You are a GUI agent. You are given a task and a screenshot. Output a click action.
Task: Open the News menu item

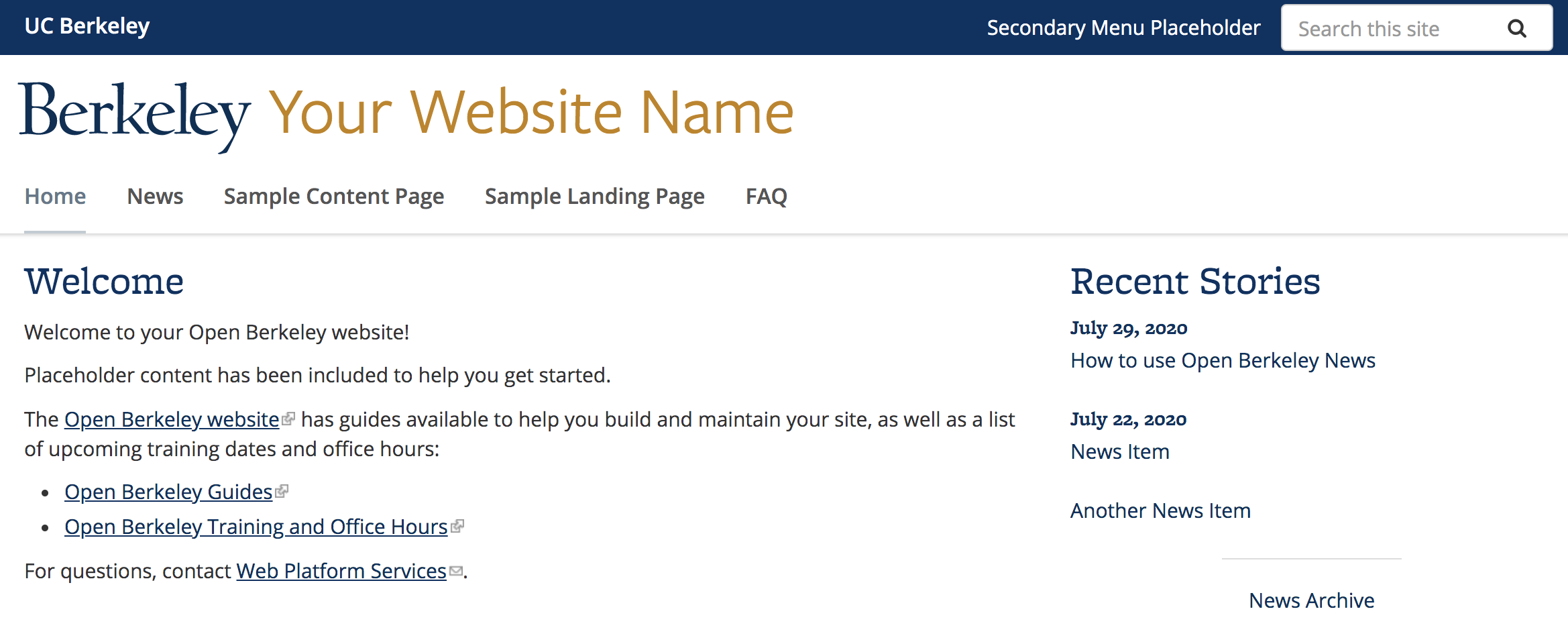click(155, 197)
